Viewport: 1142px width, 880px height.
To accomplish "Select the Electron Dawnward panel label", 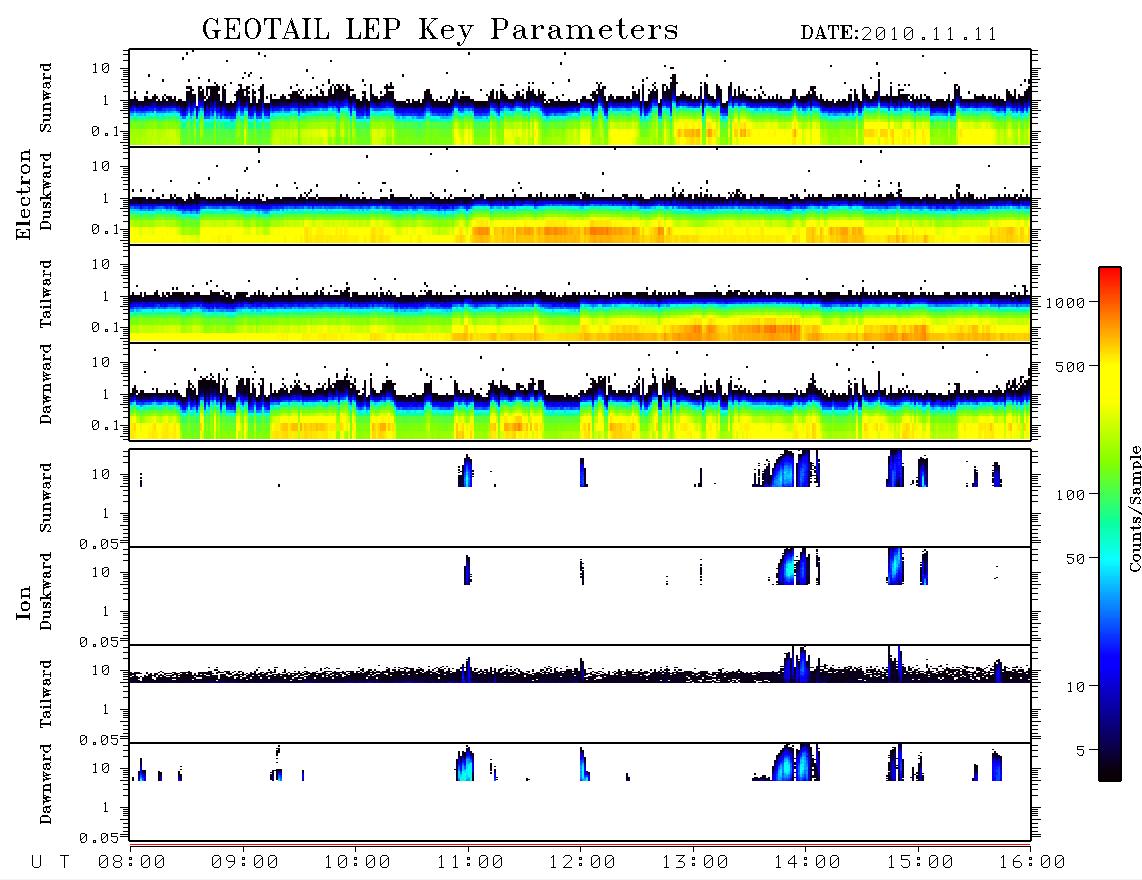I will pyautogui.click(x=46, y=384).
